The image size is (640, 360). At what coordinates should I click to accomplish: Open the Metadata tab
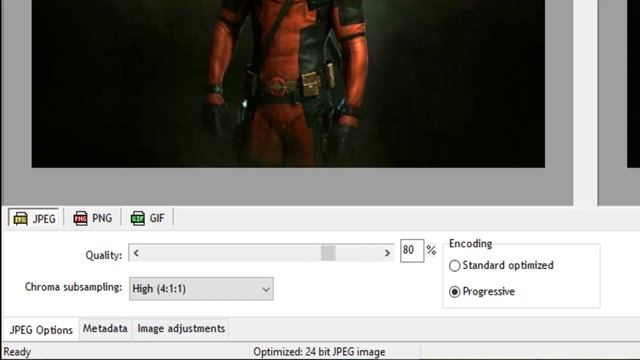click(x=105, y=329)
